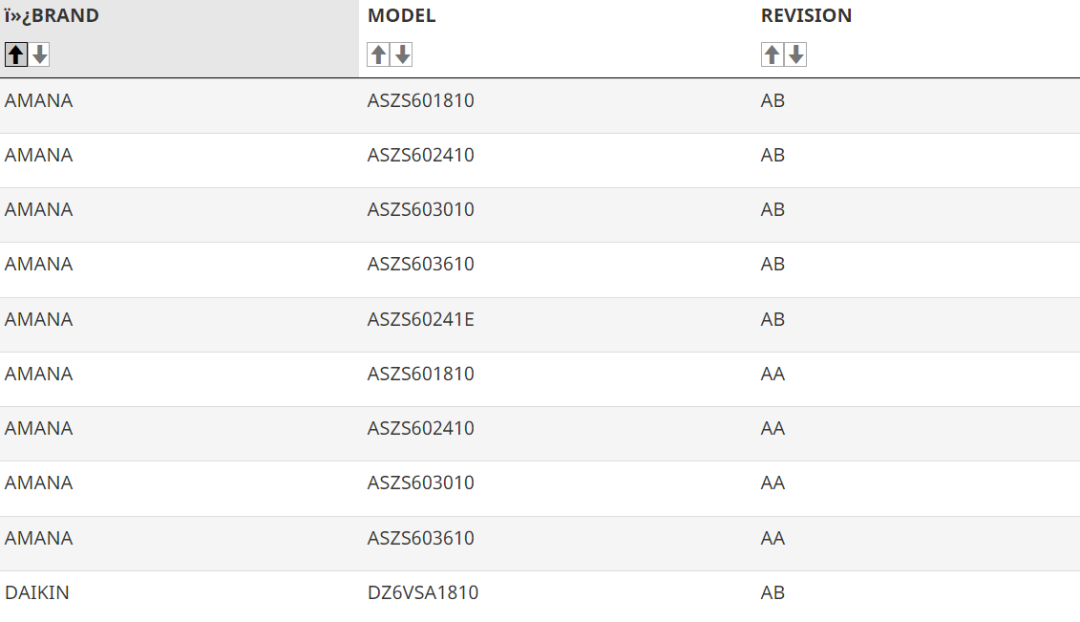Select model ASZS60241E cell
The height and width of the screenshot is (622, 1080).
(x=420, y=320)
